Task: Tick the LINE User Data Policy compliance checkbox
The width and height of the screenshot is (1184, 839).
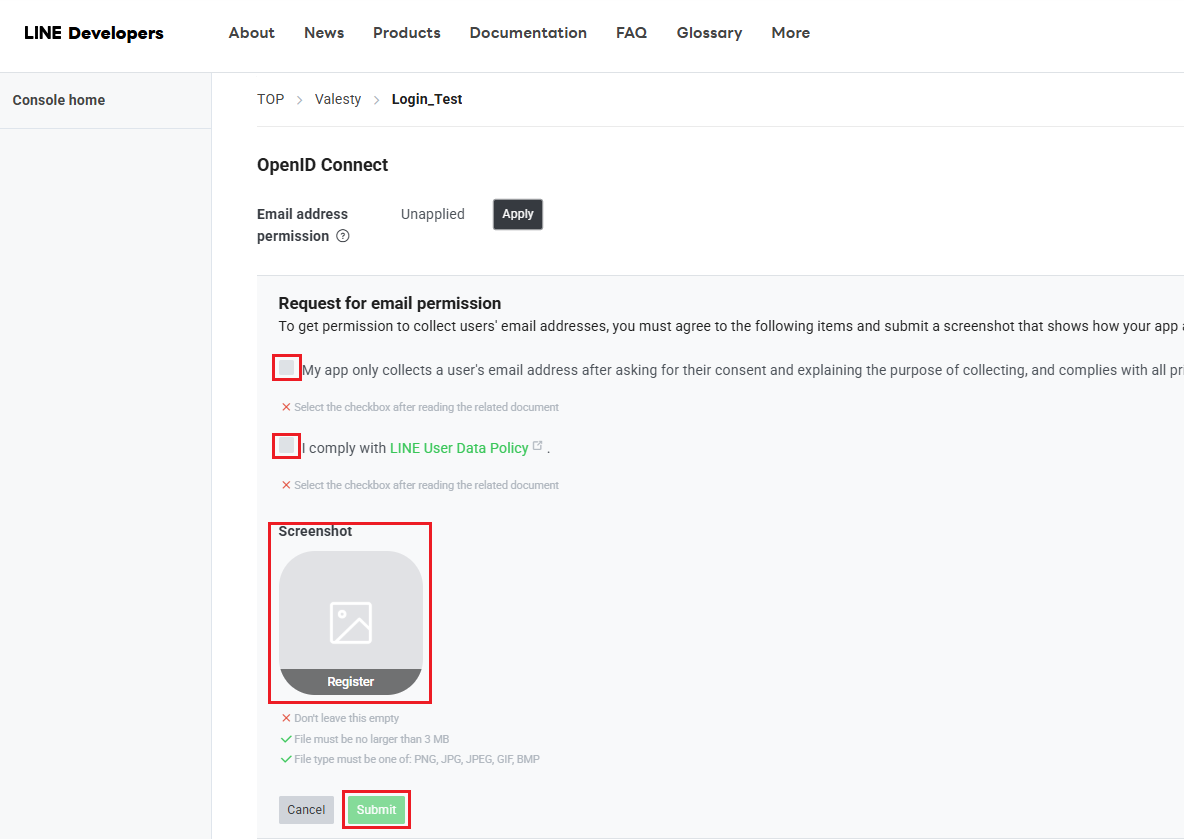Action: click(x=287, y=446)
